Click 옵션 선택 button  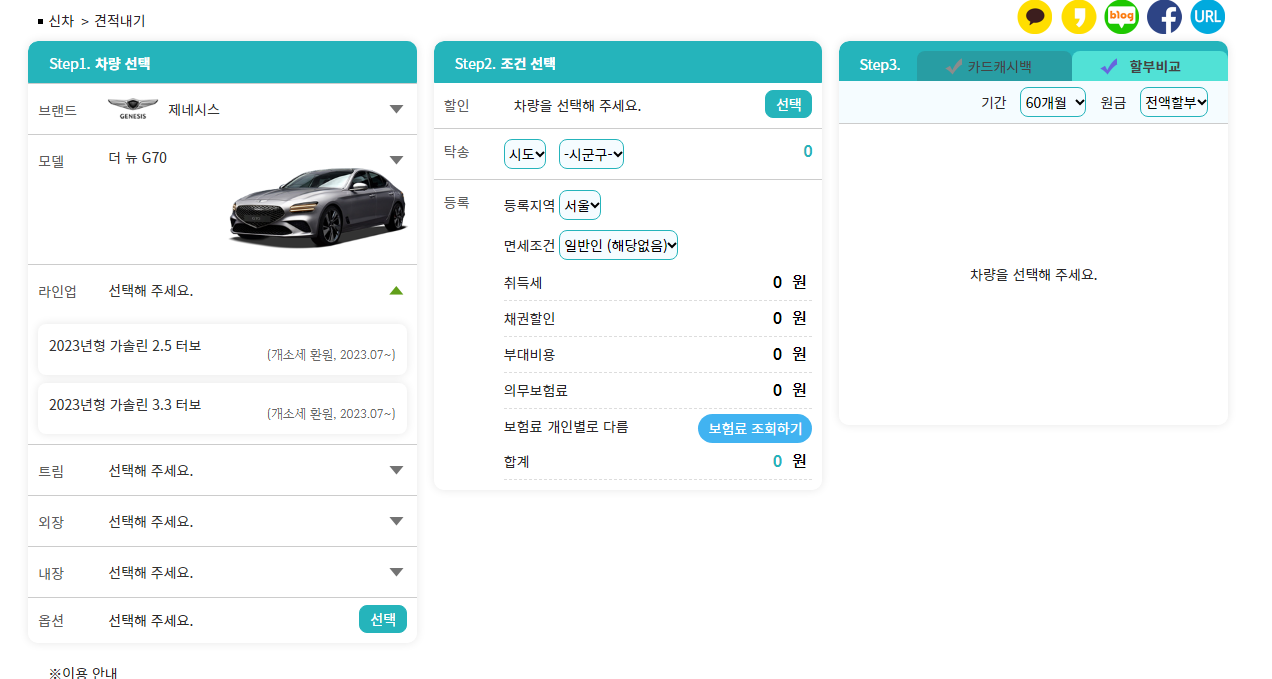click(x=383, y=620)
